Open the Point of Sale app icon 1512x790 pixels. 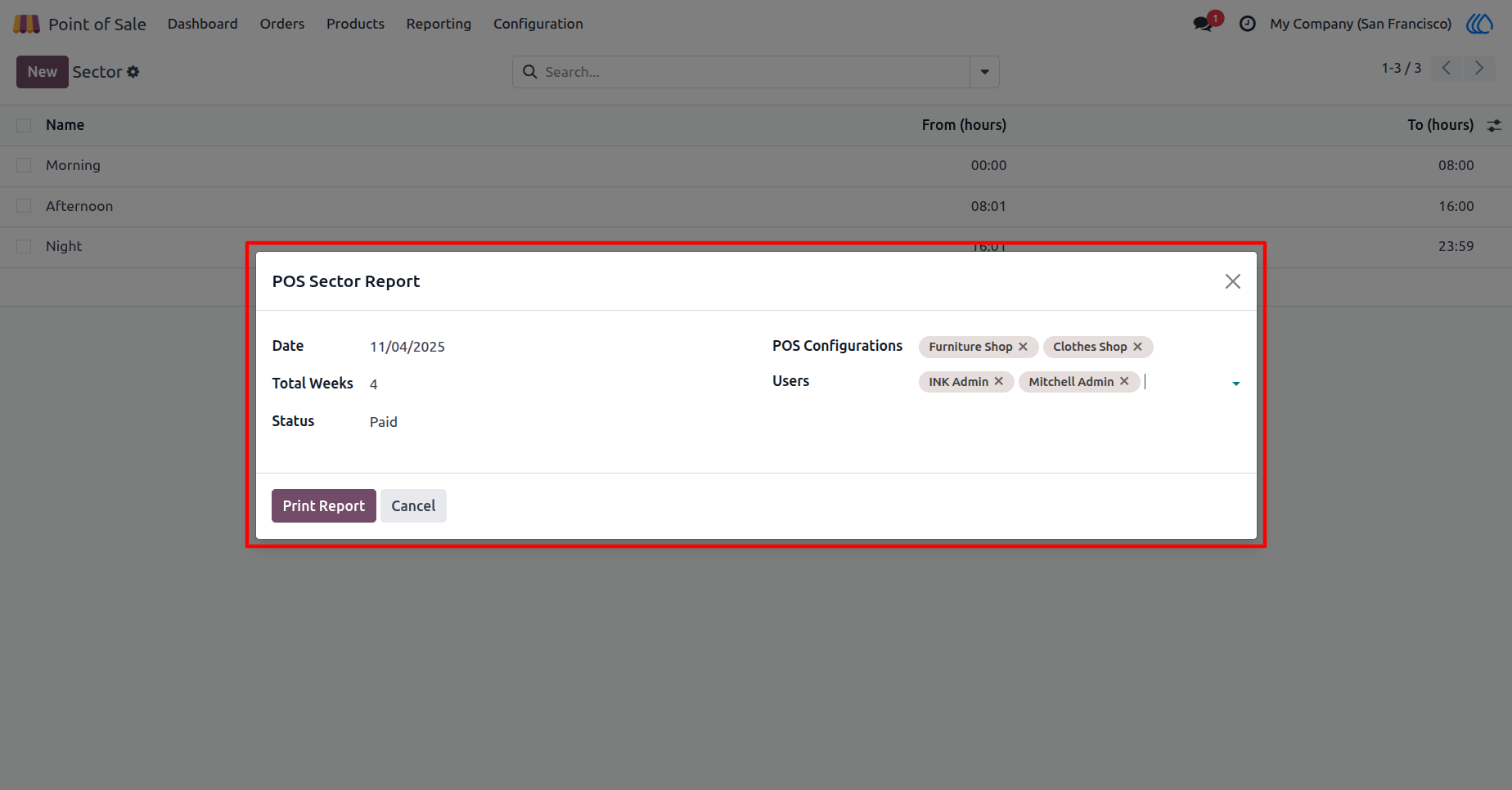[x=26, y=24]
